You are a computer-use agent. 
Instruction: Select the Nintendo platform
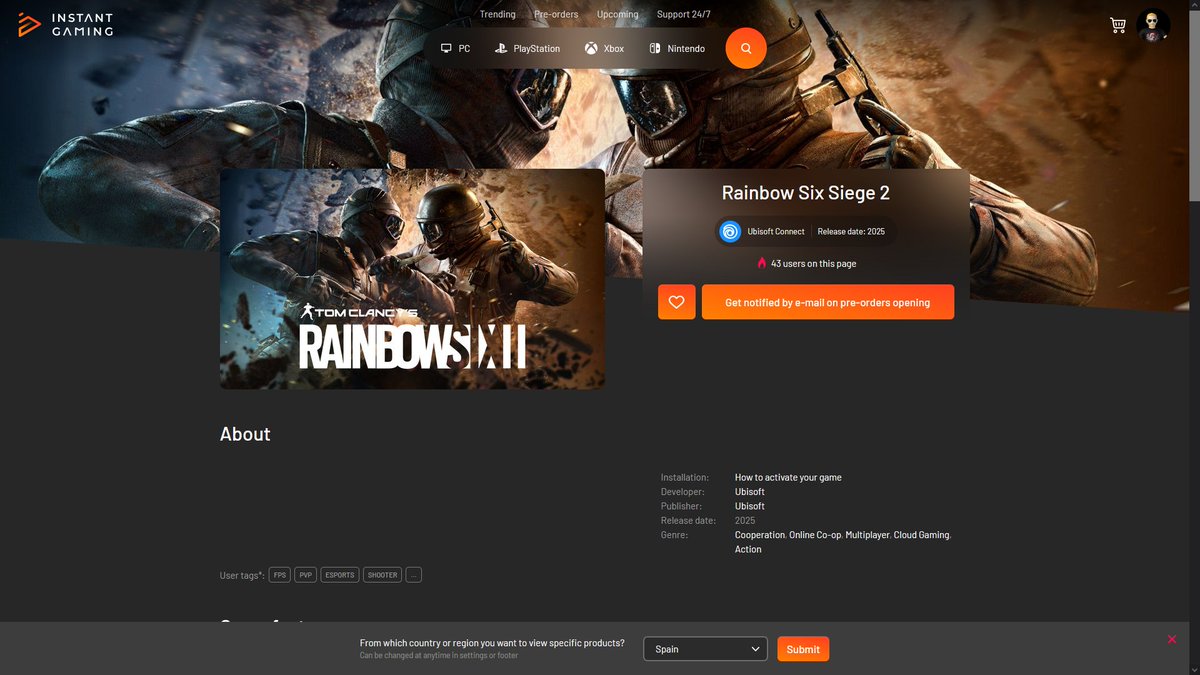(x=676, y=47)
